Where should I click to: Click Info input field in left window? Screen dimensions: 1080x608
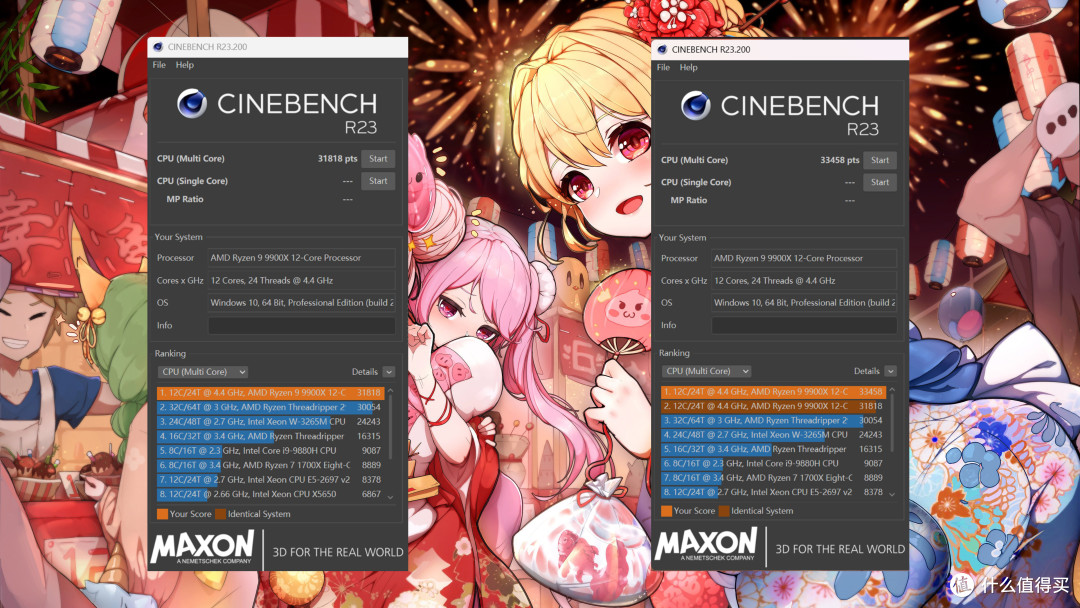(302, 326)
